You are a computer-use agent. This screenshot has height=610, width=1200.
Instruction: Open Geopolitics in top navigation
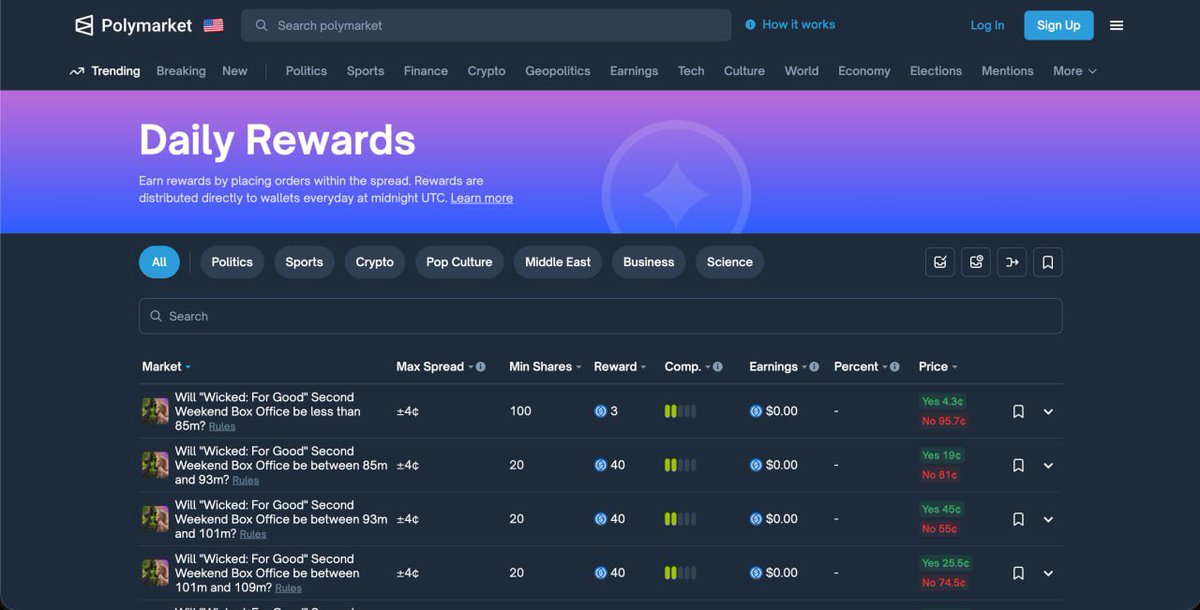coord(558,71)
